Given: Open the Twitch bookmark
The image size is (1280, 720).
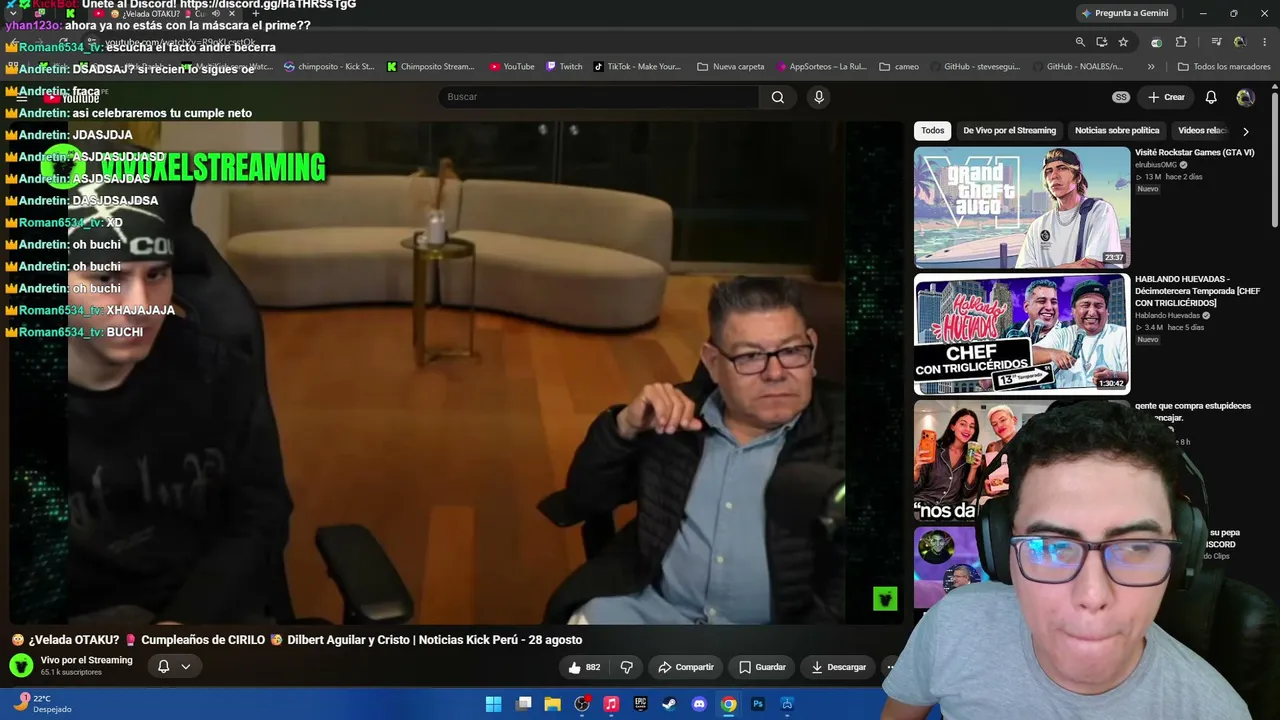Looking at the screenshot, I should point(564,67).
